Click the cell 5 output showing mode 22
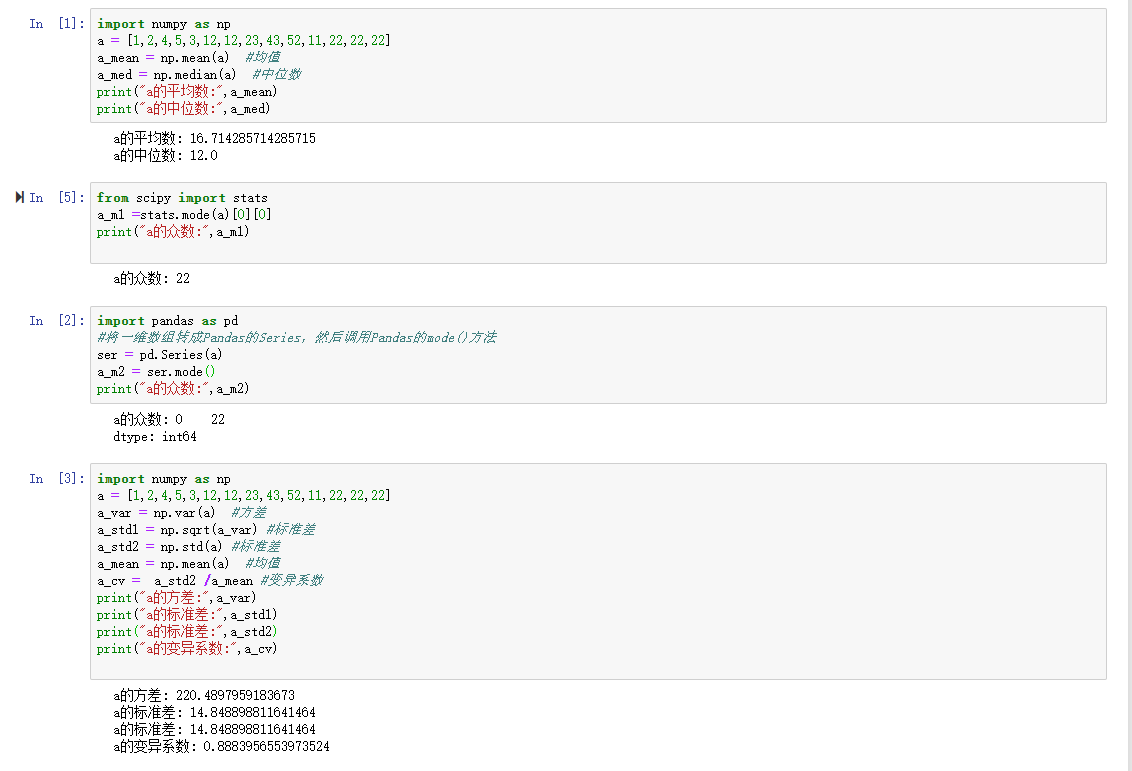The width and height of the screenshot is (1132, 771). click(x=152, y=278)
